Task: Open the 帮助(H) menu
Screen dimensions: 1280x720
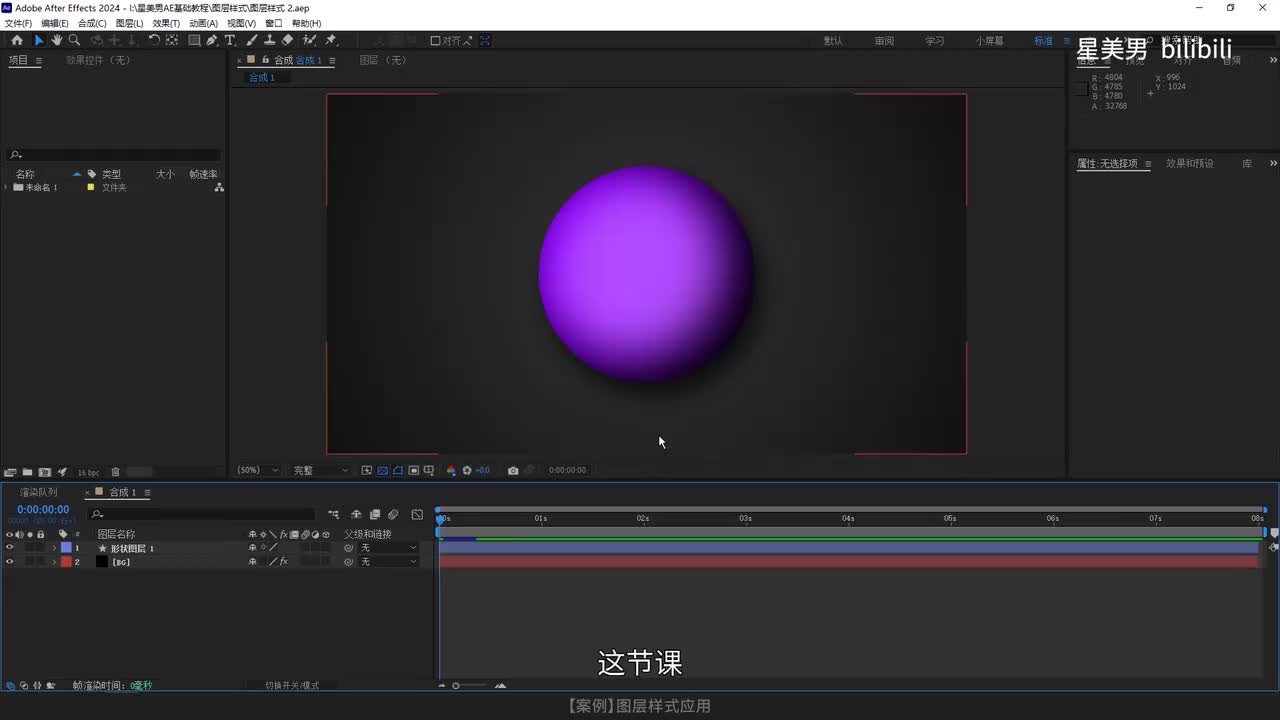Action: click(x=306, y=23)
